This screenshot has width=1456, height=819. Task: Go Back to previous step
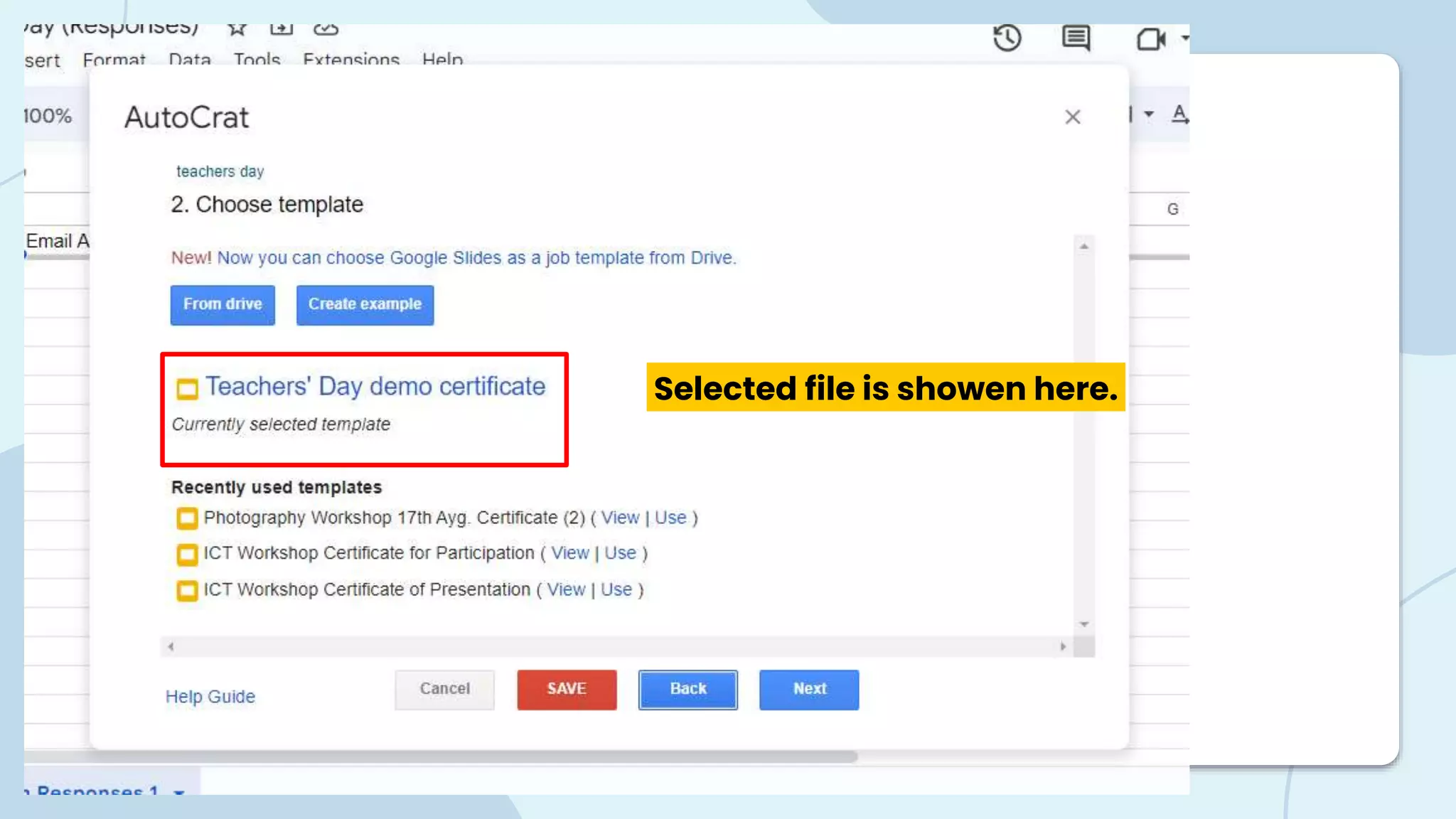(x=687, y=689)
